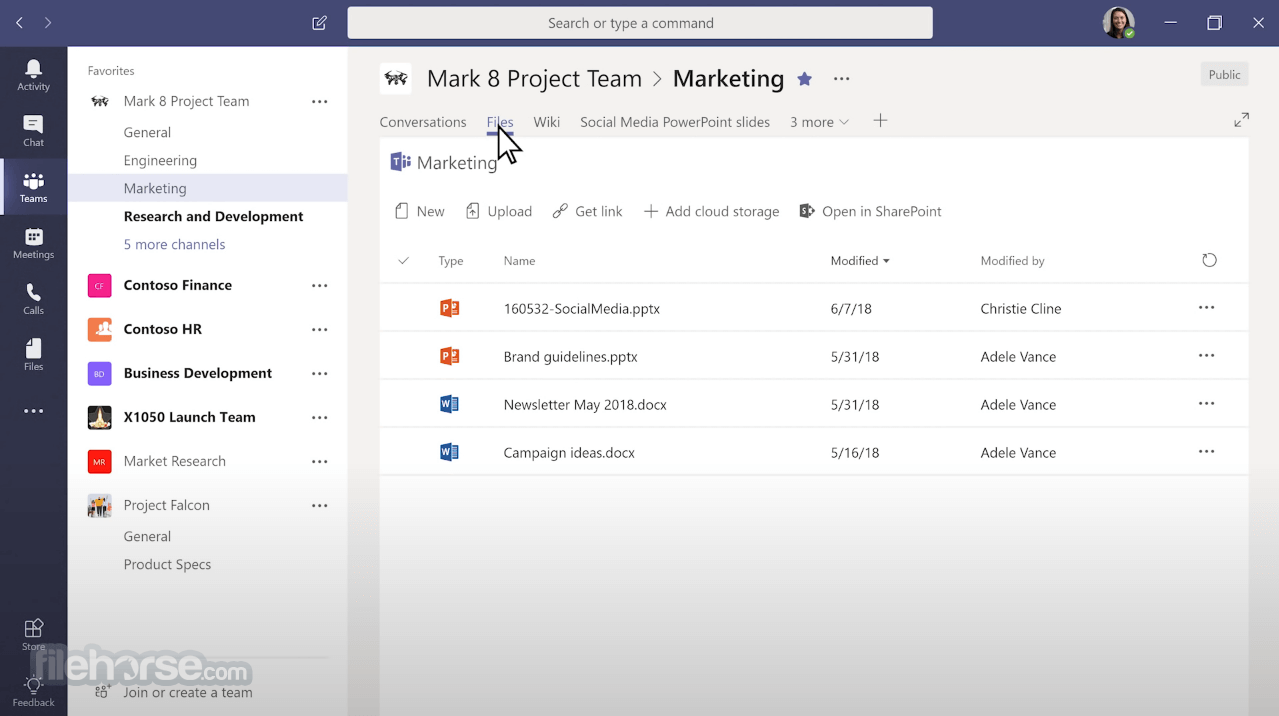Screen dimensions: 1279x716
Task: Click PowerPoint icon of 160532-SocialMedia.pptx
Action: click(449, 308)
